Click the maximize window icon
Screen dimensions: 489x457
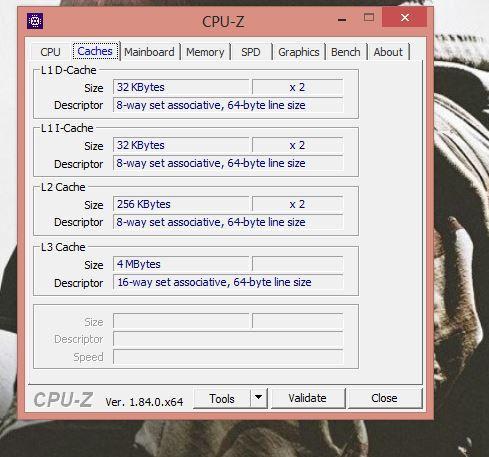click(x=369, y=17)
